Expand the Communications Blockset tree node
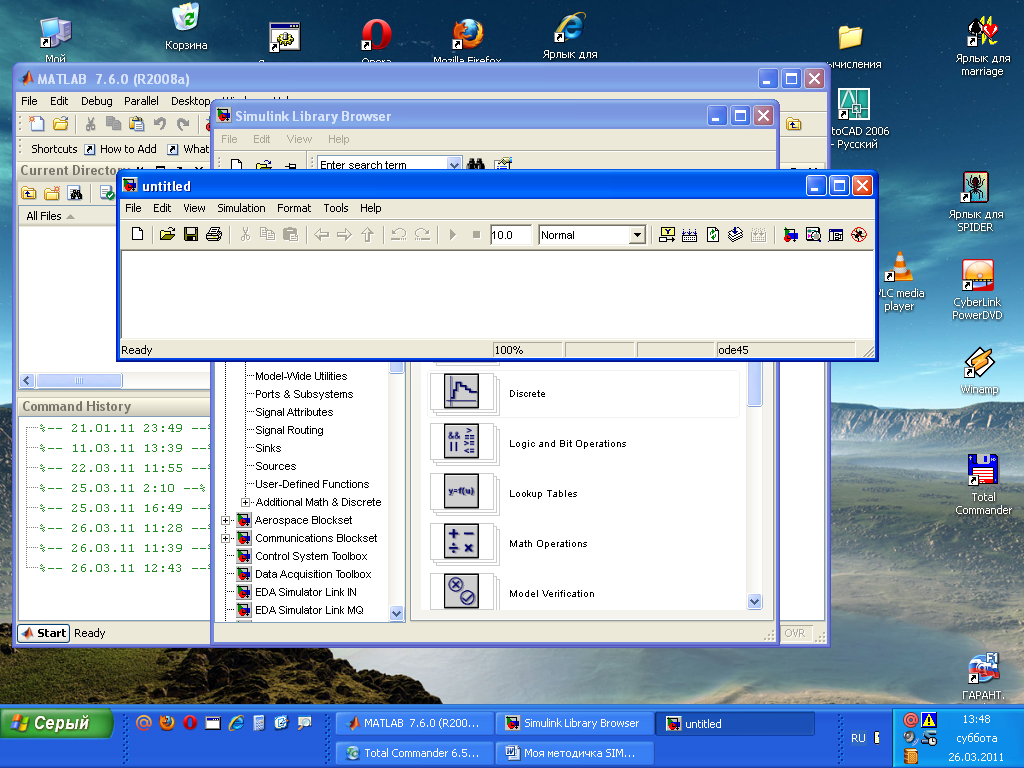This screenshot has width=1024, height=768. (226, 538)
